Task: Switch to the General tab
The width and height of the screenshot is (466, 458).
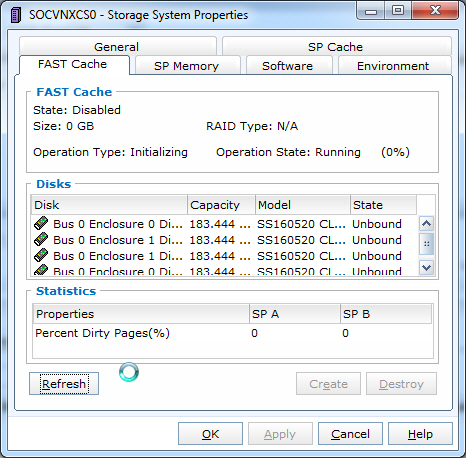Action: tap(118, 46)
